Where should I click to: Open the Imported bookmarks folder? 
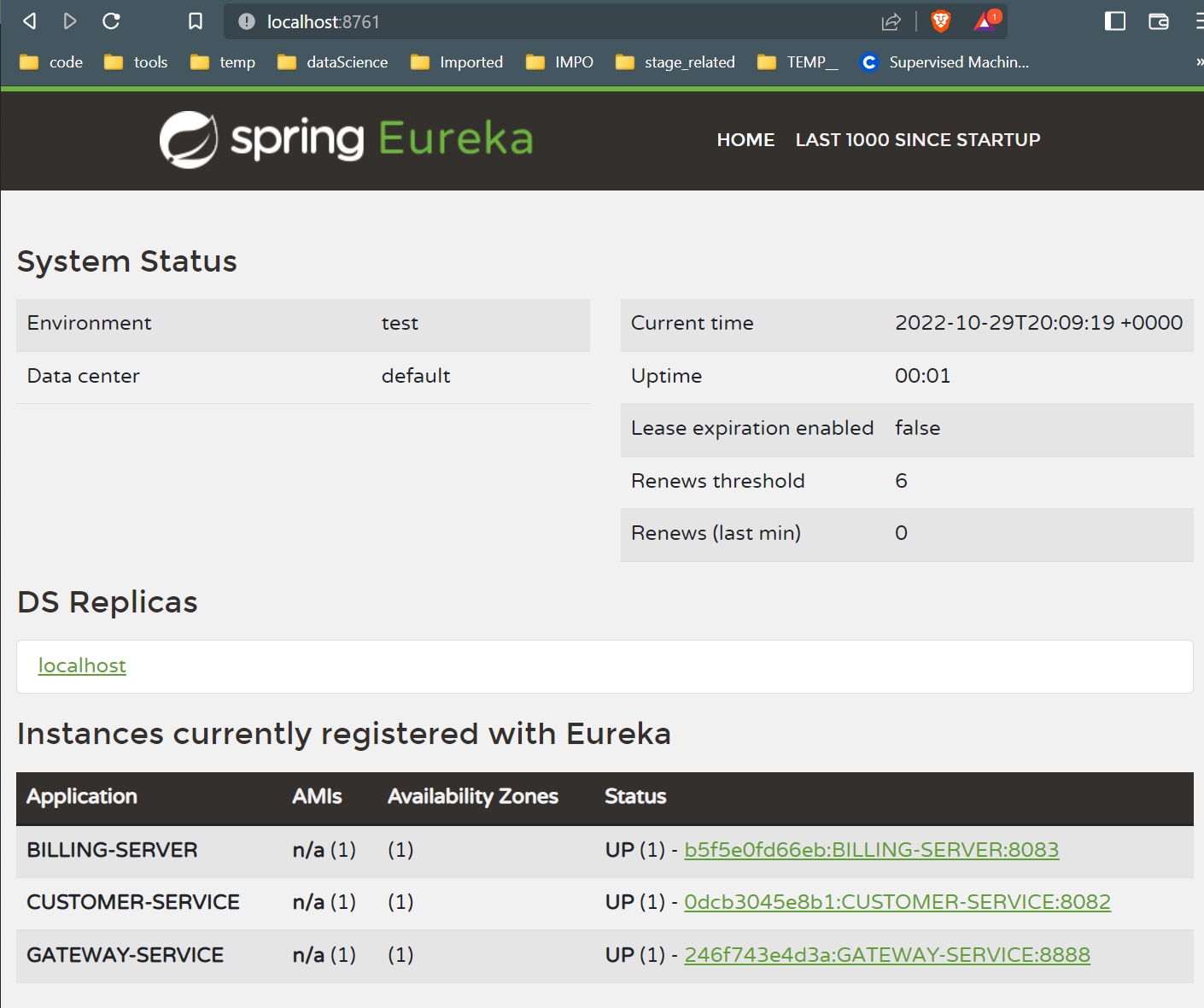(x=457, y=62)
